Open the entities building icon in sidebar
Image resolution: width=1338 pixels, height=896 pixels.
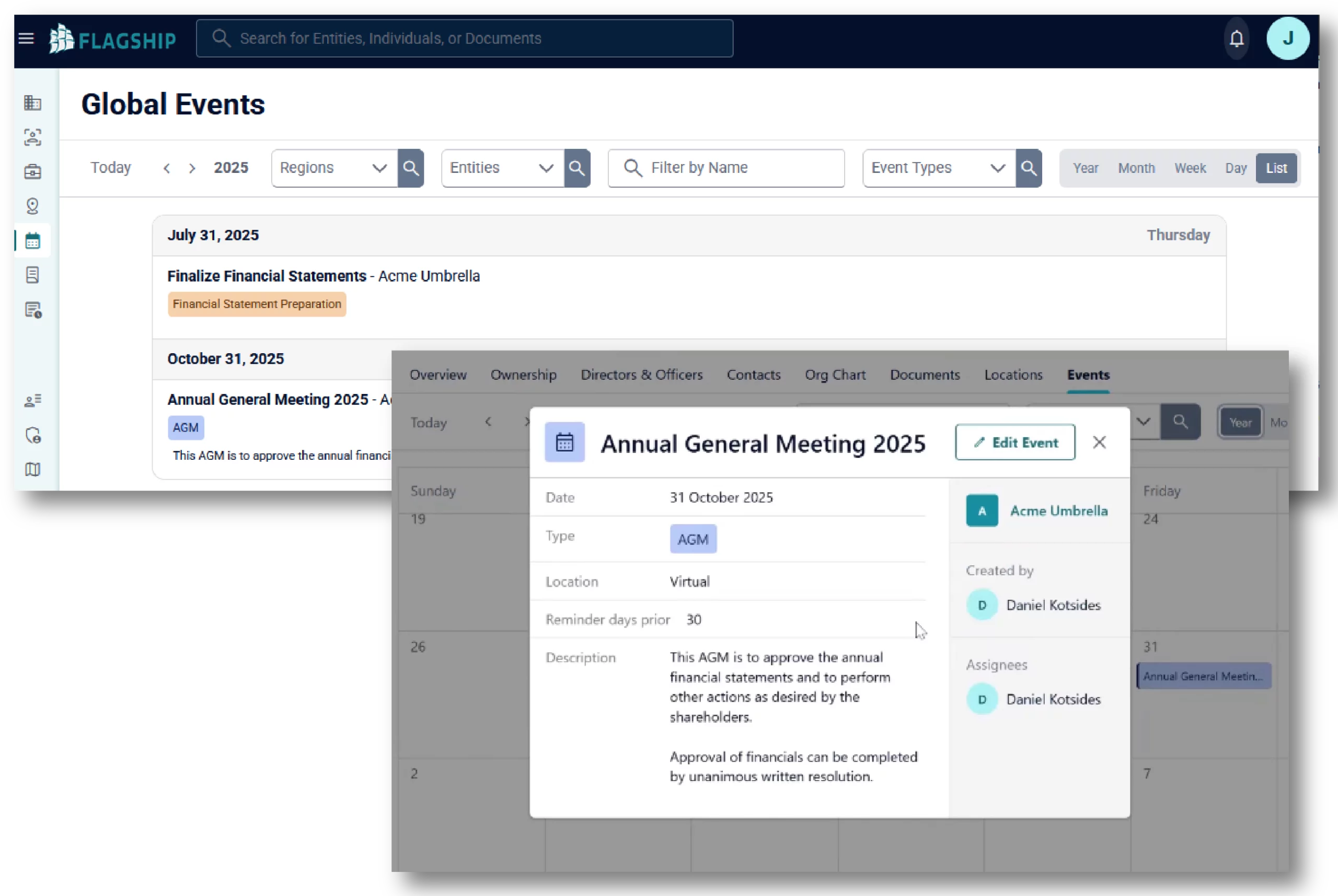click(32, 103)
